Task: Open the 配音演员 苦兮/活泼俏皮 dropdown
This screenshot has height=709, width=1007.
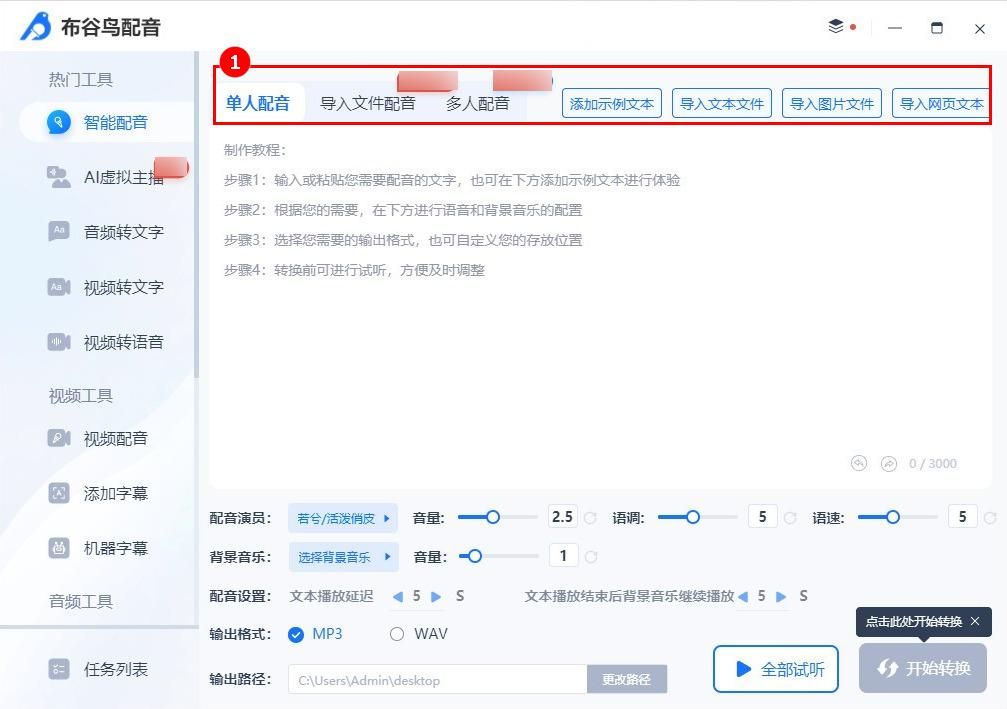Action: (x=343, y=518)
